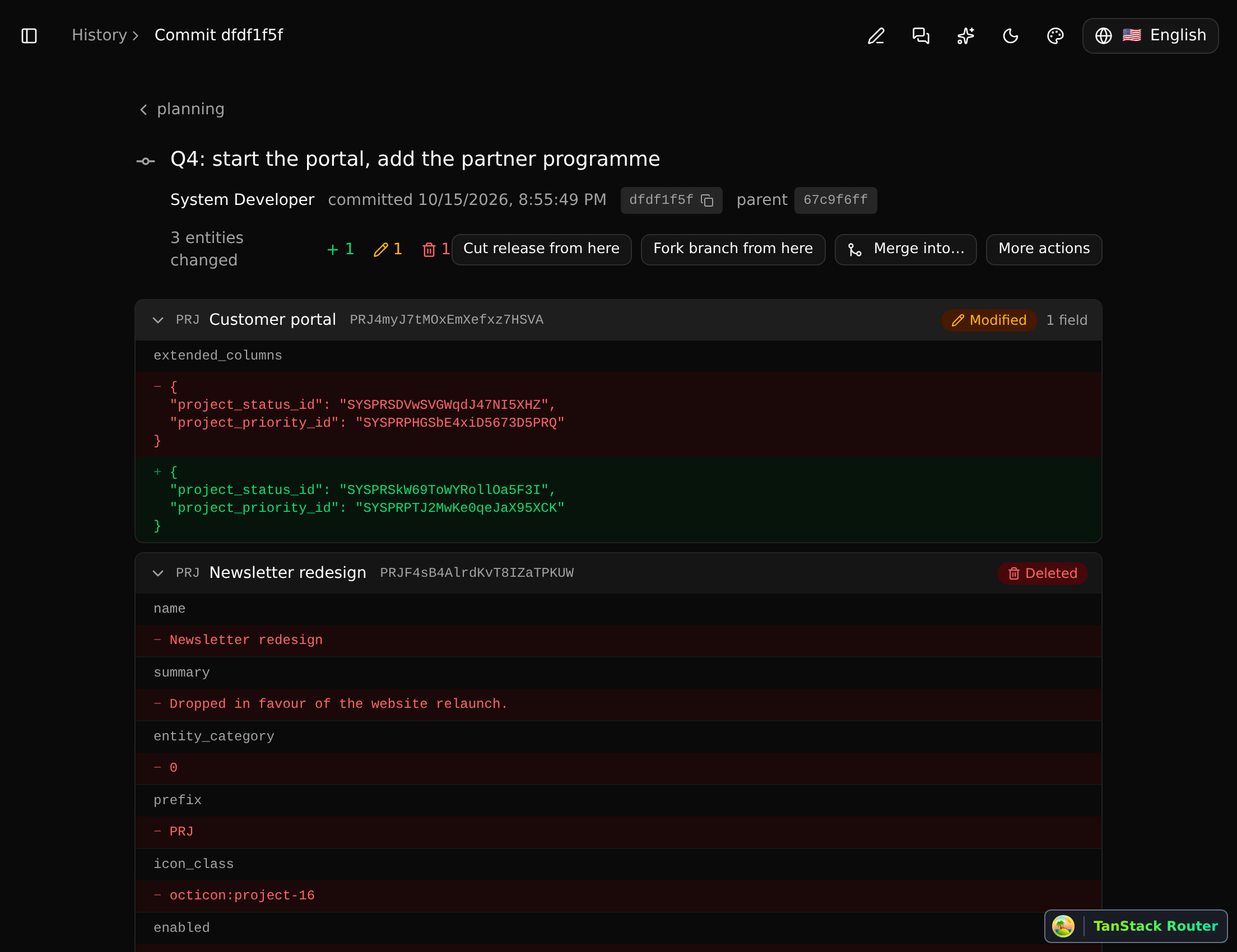The image size is (1237, 952).
Task: Select entity ID PRJ4myJ7tMOxEmXefxz7HSVA
Action: tap(447, 320)
